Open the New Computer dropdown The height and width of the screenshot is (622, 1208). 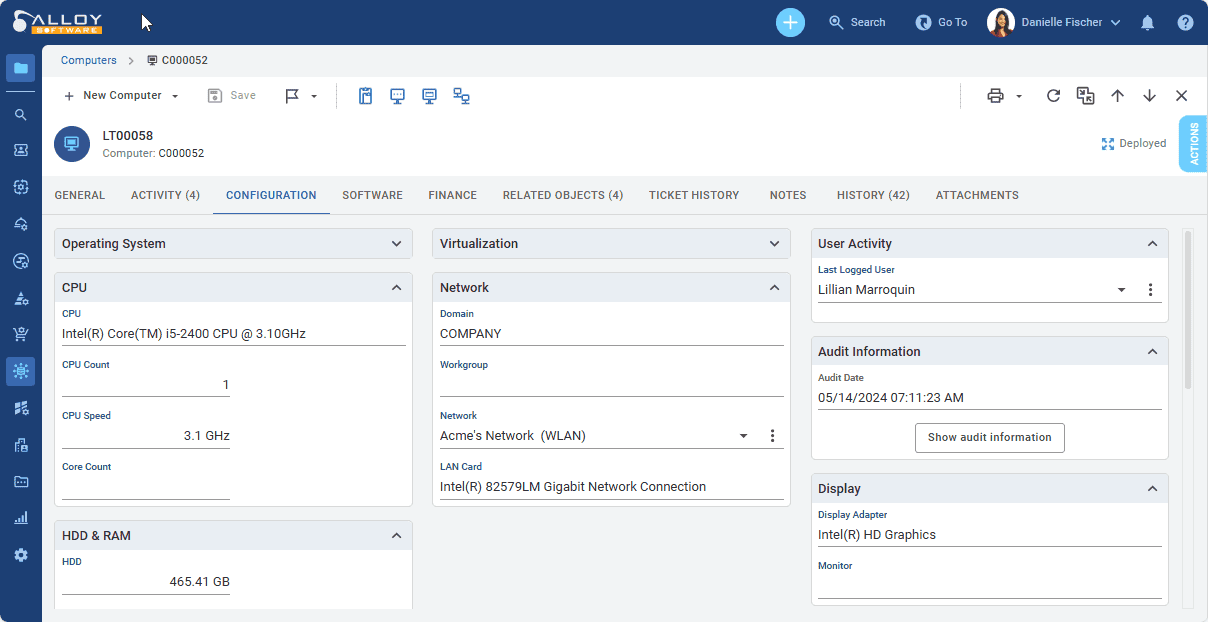point(175,96)
